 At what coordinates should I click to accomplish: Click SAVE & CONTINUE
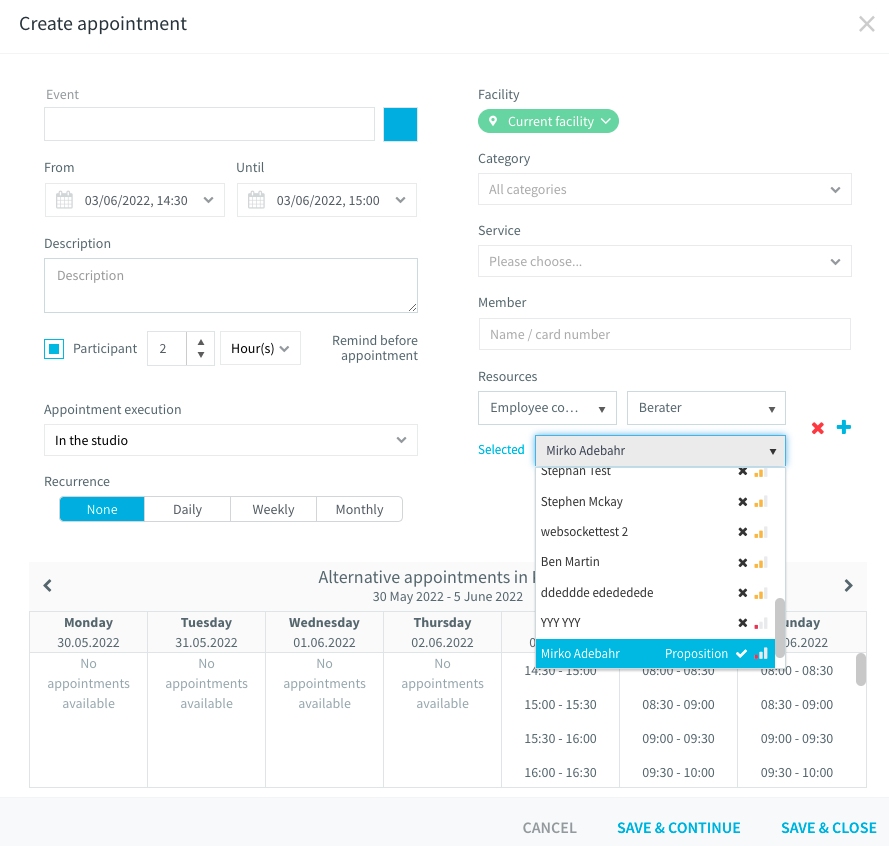pos(679,828)
